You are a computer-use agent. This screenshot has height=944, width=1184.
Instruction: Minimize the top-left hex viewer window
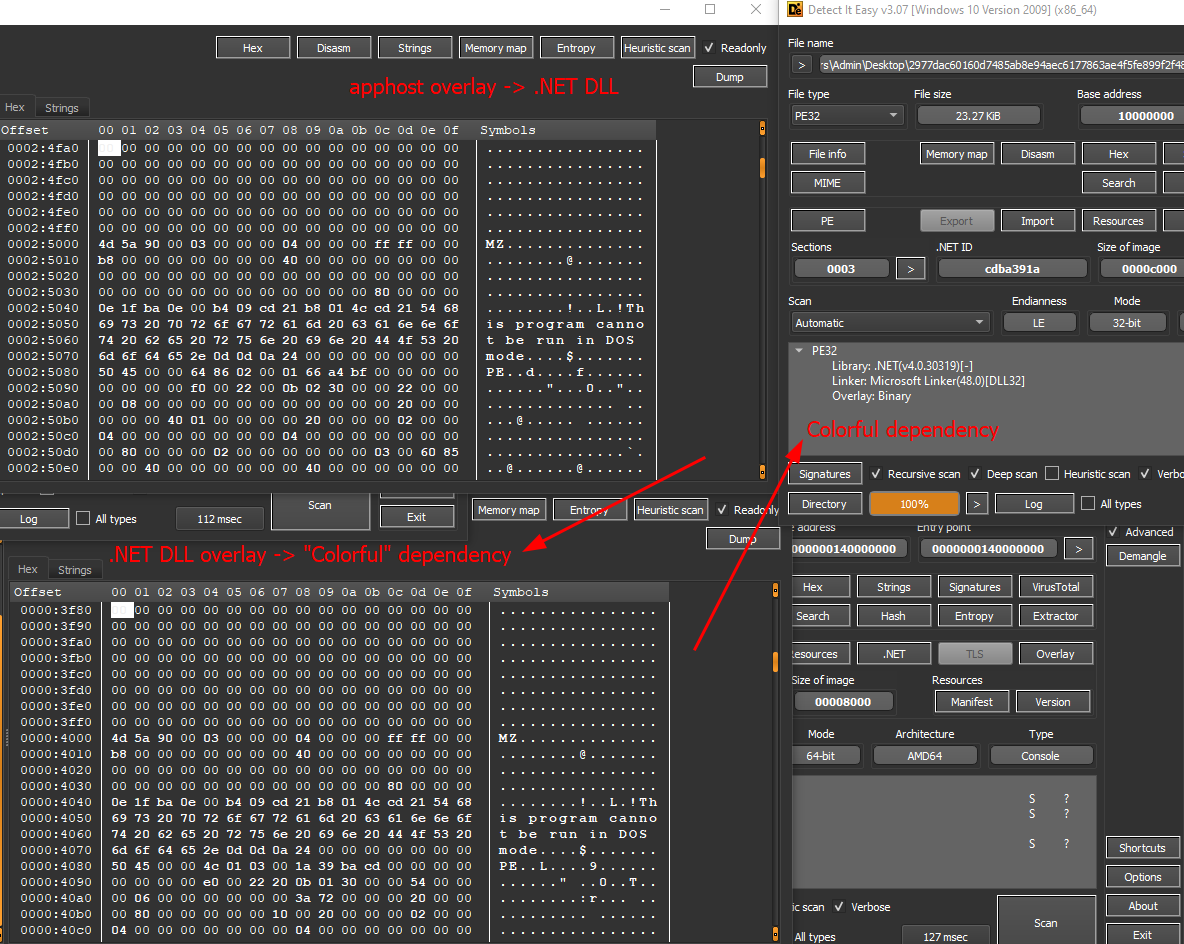tap(664, 9)
